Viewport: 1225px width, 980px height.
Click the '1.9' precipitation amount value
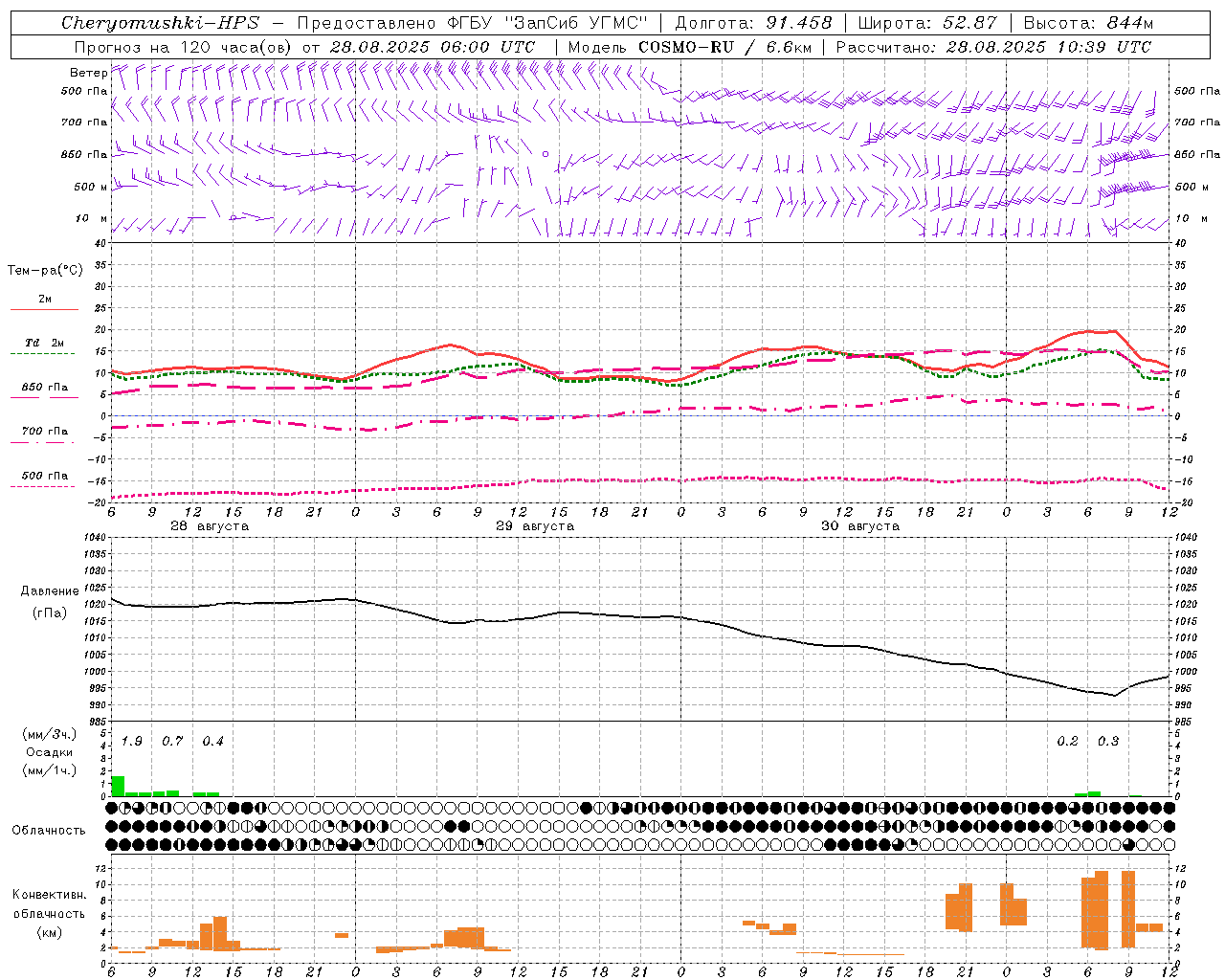pos(132,742)
